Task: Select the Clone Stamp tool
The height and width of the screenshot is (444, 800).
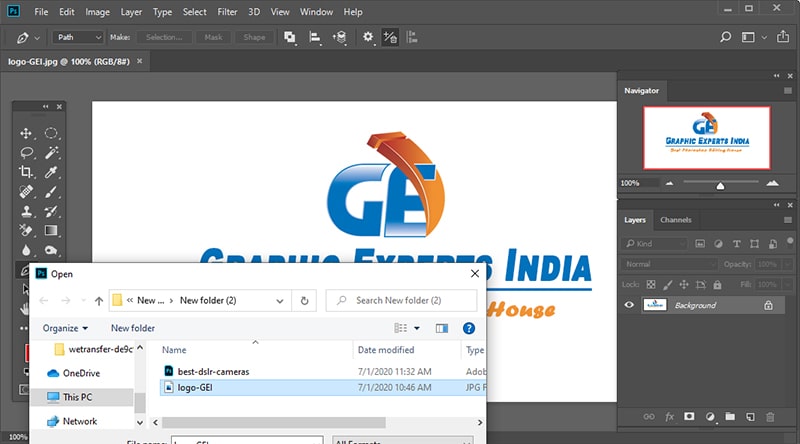Action: (26, 211)
